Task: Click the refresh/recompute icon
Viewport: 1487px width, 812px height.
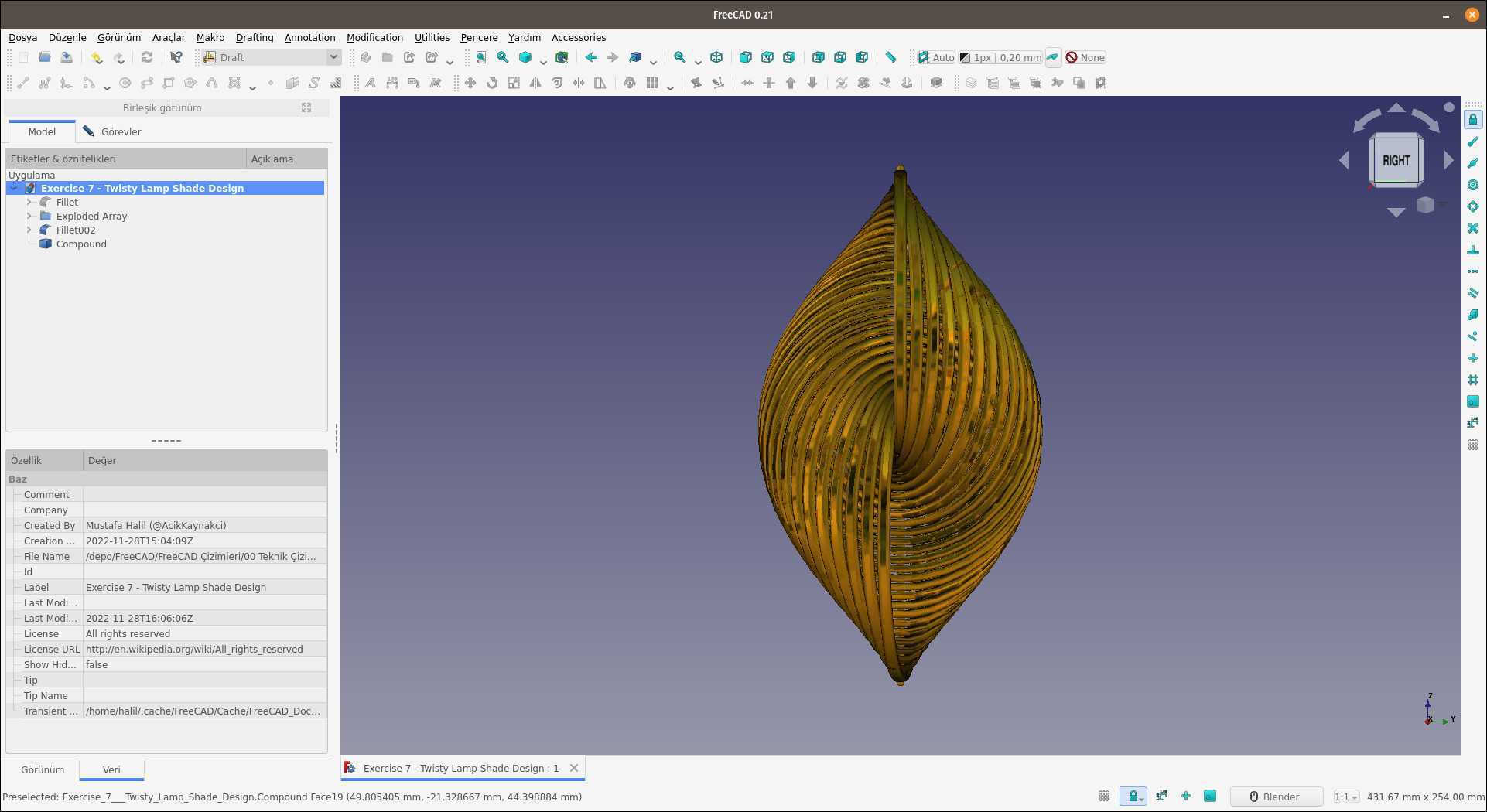Action: click(x=147, y=57)
